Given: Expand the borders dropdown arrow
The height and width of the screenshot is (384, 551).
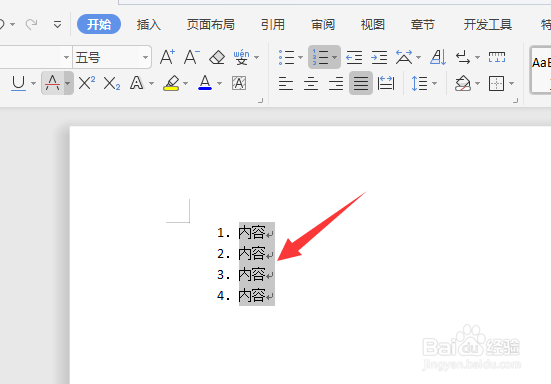Looking at the screenshot, I should pyautogui.click(x=511, y=84).
